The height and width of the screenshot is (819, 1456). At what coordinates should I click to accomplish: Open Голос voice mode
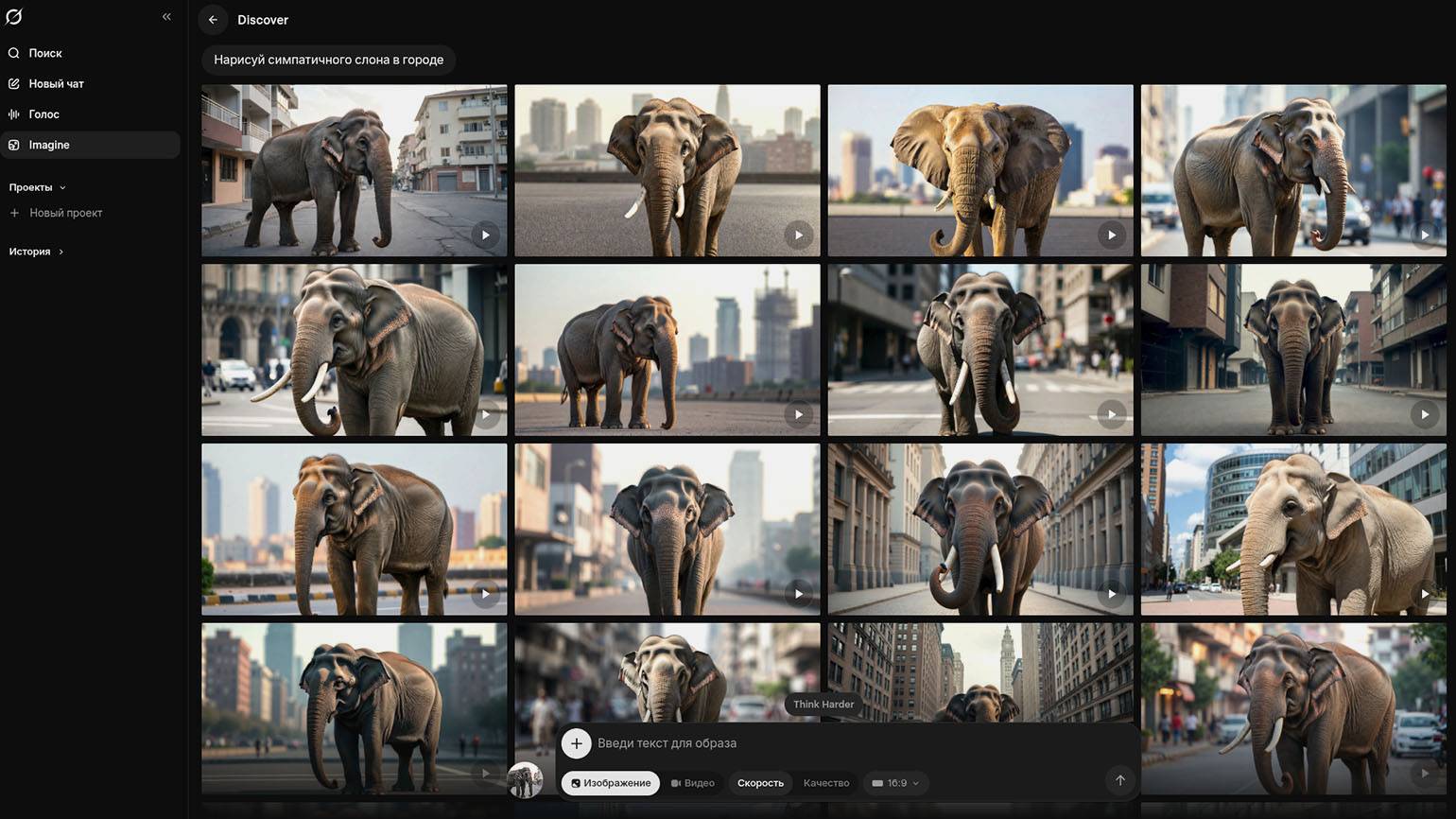coord(43,114)
